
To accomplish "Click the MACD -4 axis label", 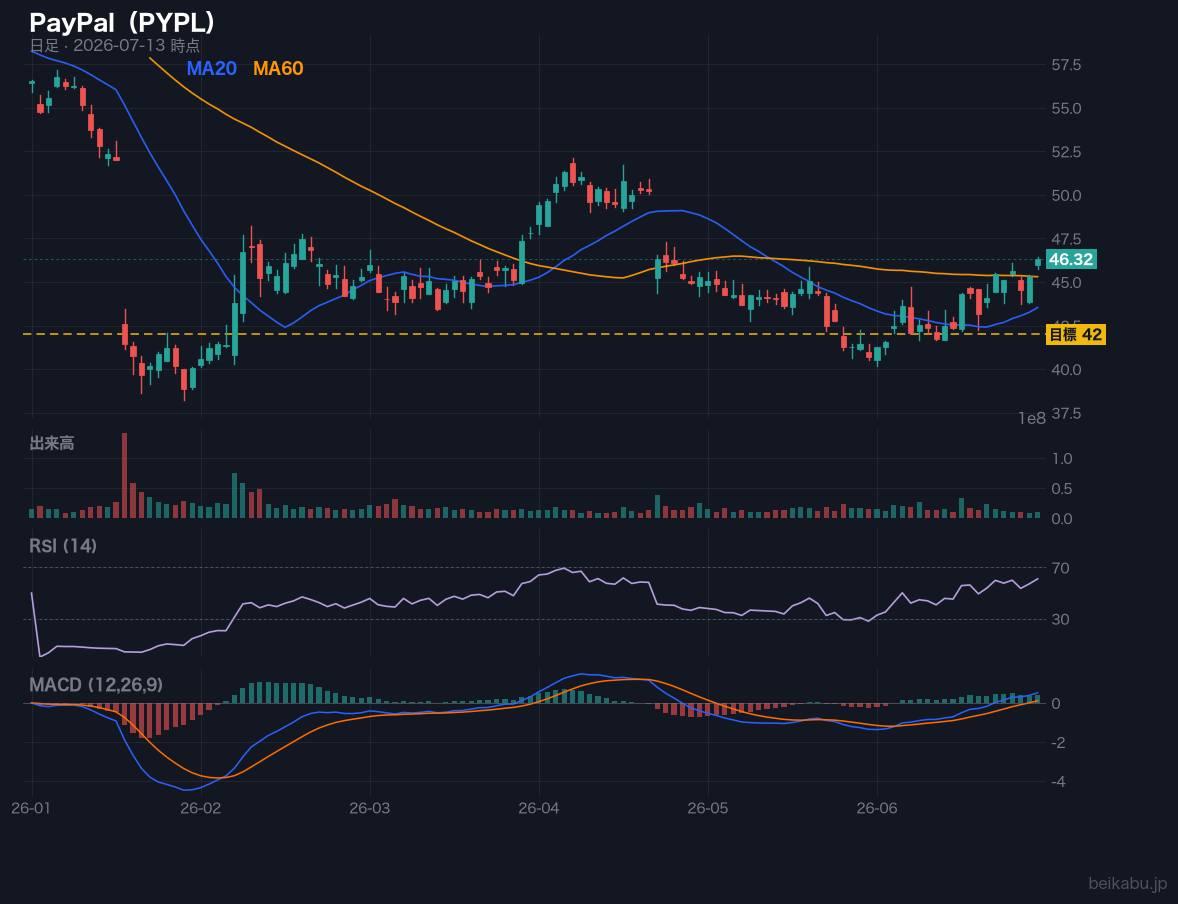I will point(1059,782).
